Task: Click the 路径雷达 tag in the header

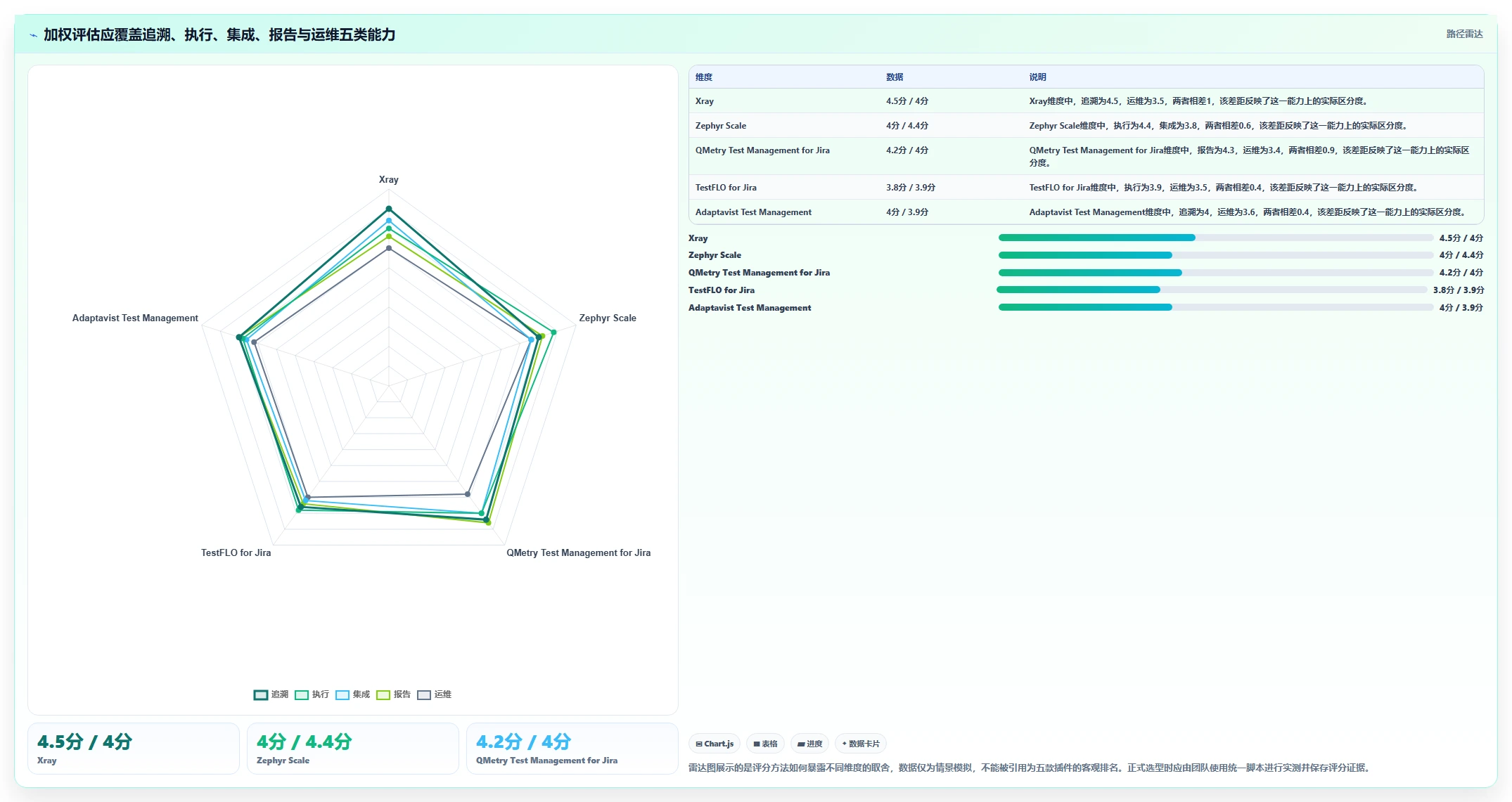Action: pos(1464,34)
